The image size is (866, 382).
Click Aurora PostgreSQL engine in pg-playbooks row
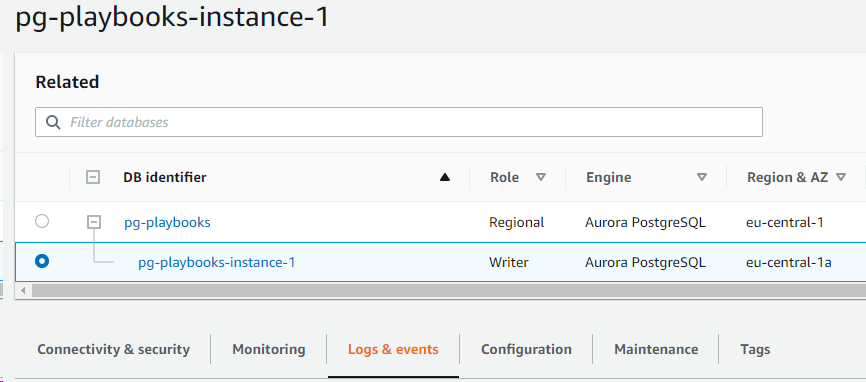[x=646, y=222]
